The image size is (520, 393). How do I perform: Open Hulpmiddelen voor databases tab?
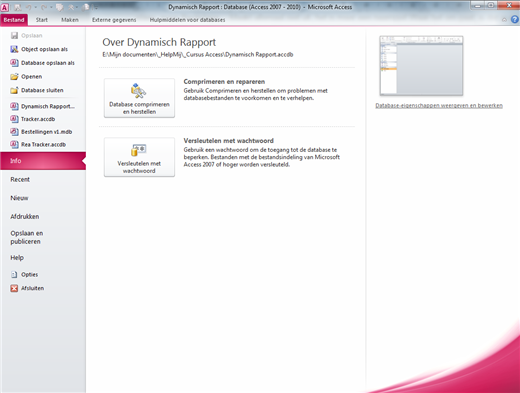[187, 20]
